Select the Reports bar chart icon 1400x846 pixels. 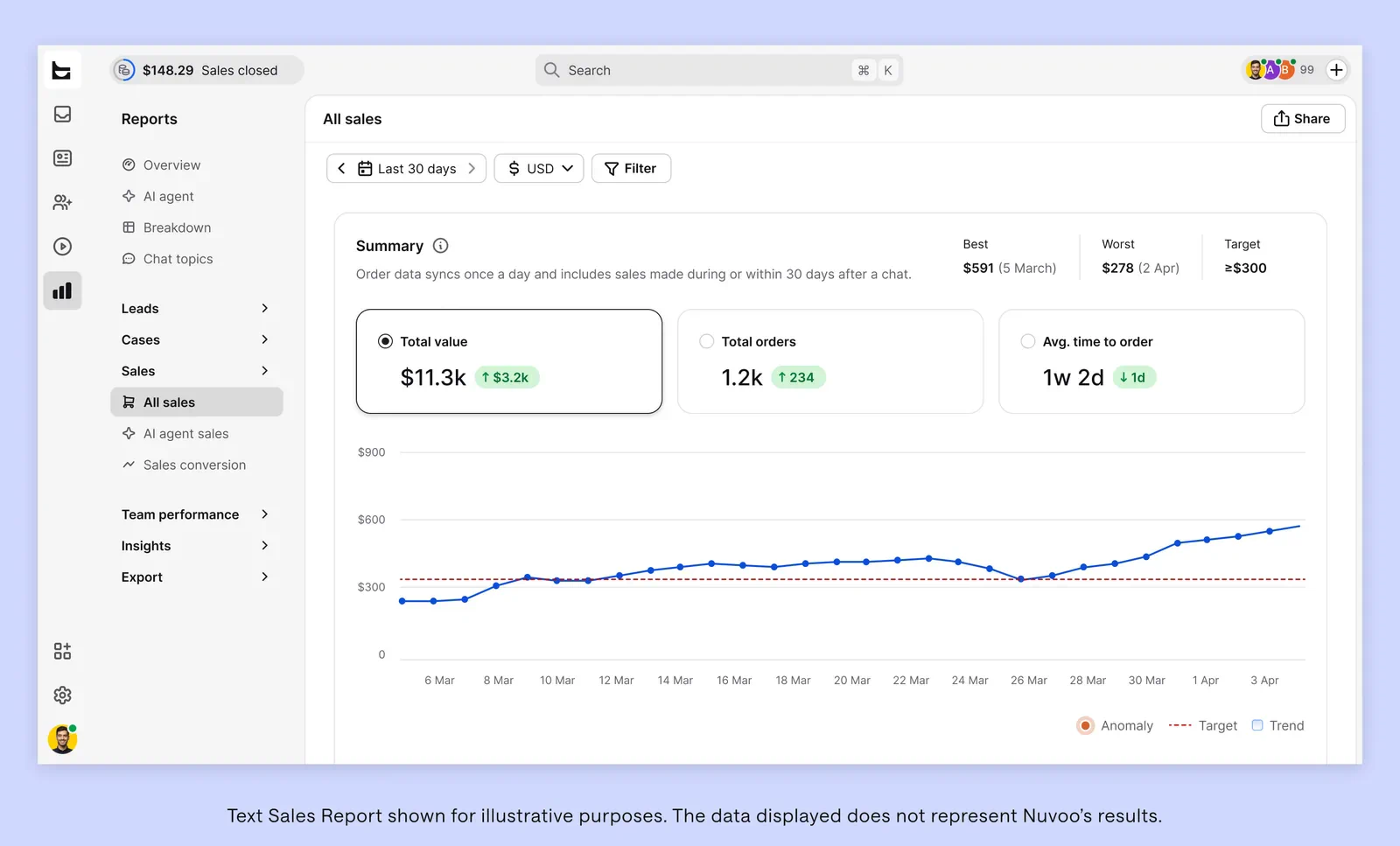pyautogui.click(x=62, y=290)
